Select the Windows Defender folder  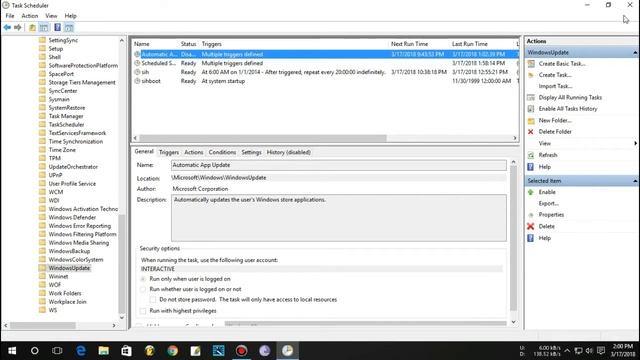[72, 218]
